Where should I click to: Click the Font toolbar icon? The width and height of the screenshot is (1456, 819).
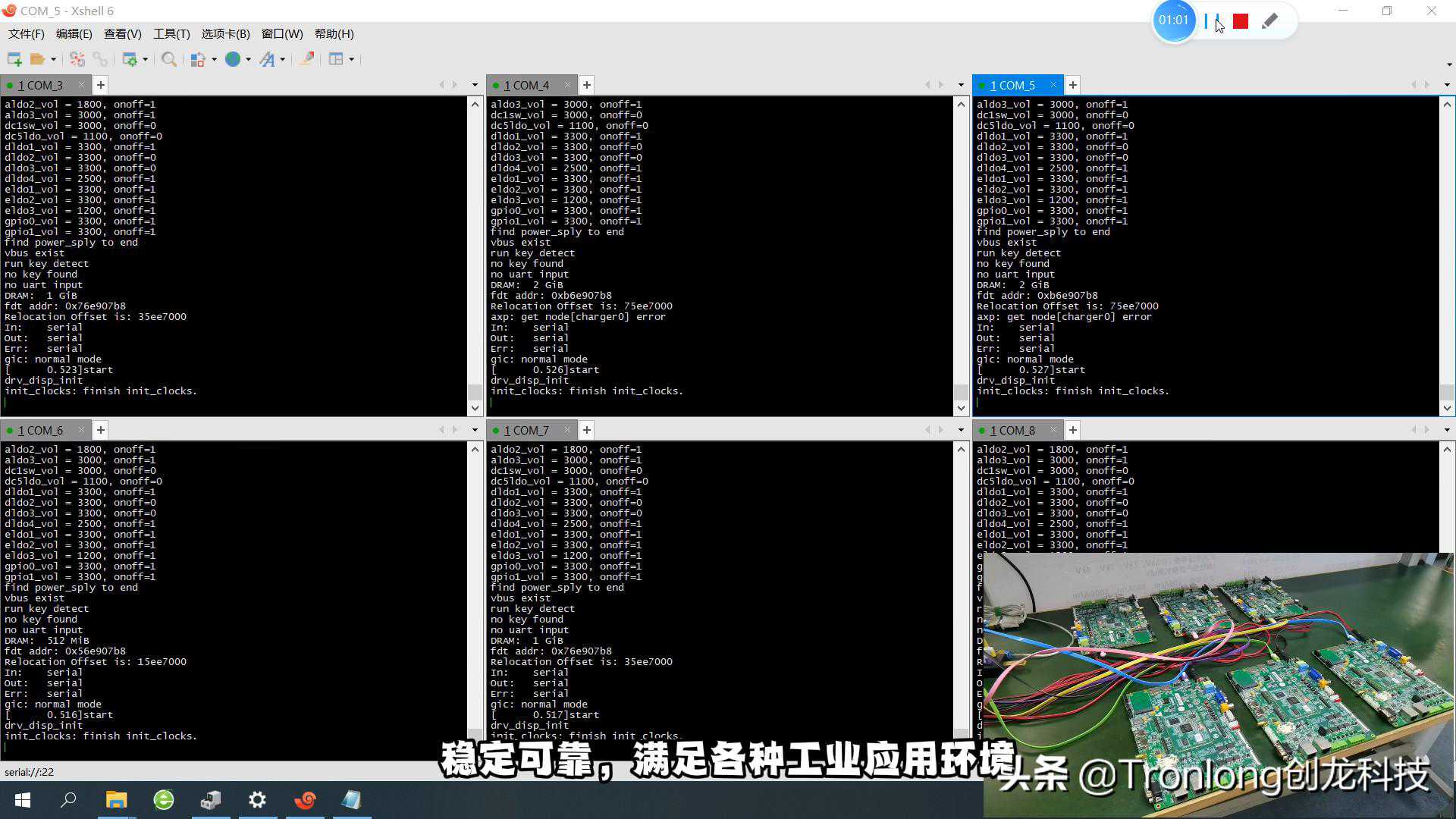point(267,59)
